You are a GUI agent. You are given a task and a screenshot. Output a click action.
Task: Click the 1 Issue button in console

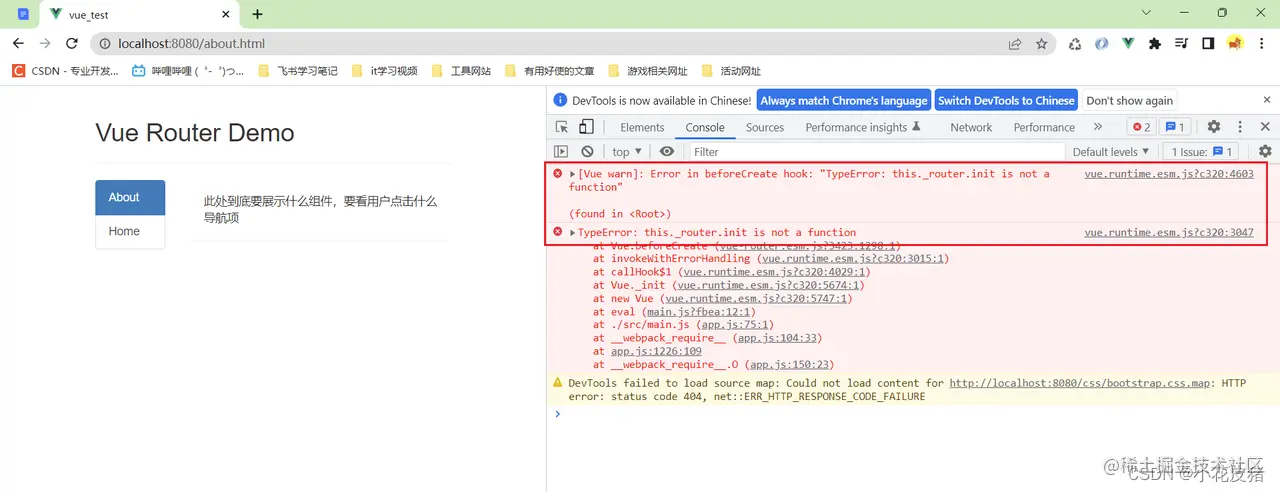(1201, 152)
